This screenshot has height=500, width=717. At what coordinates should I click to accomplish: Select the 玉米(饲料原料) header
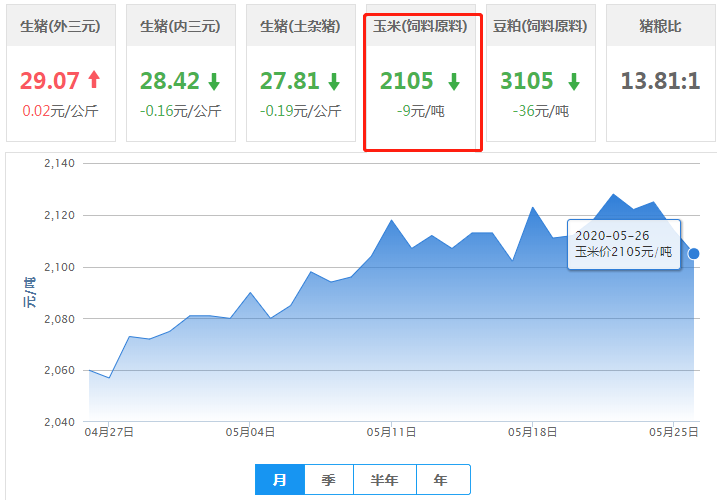pyautogui.click(x=421, y=26)
